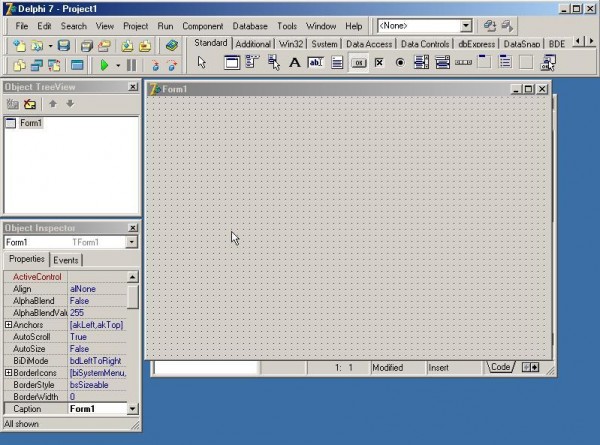Open the File menu
This screenshot has height=445, width=600.
(22, 26)
